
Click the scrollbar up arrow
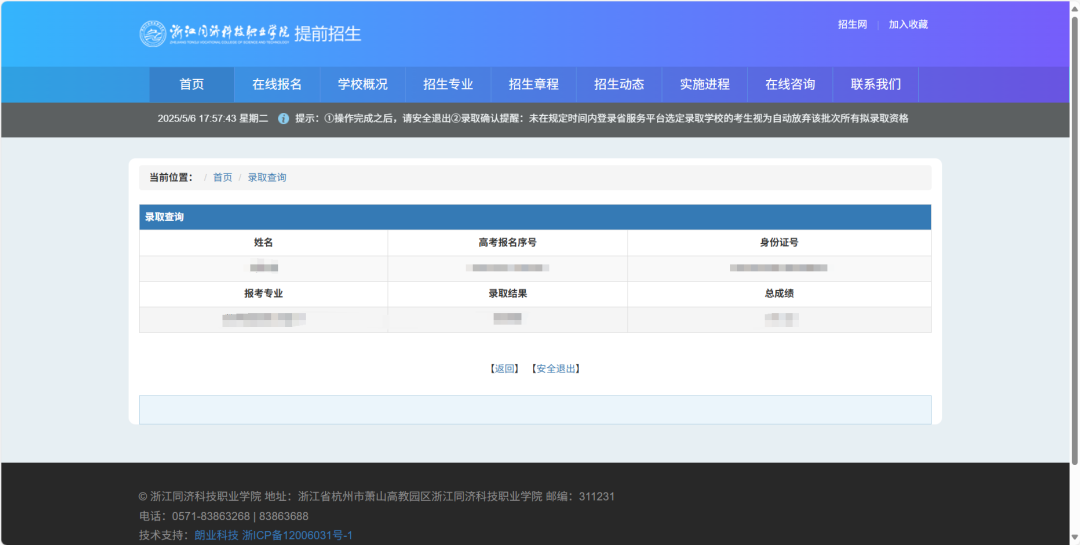tap(1074, 6)
